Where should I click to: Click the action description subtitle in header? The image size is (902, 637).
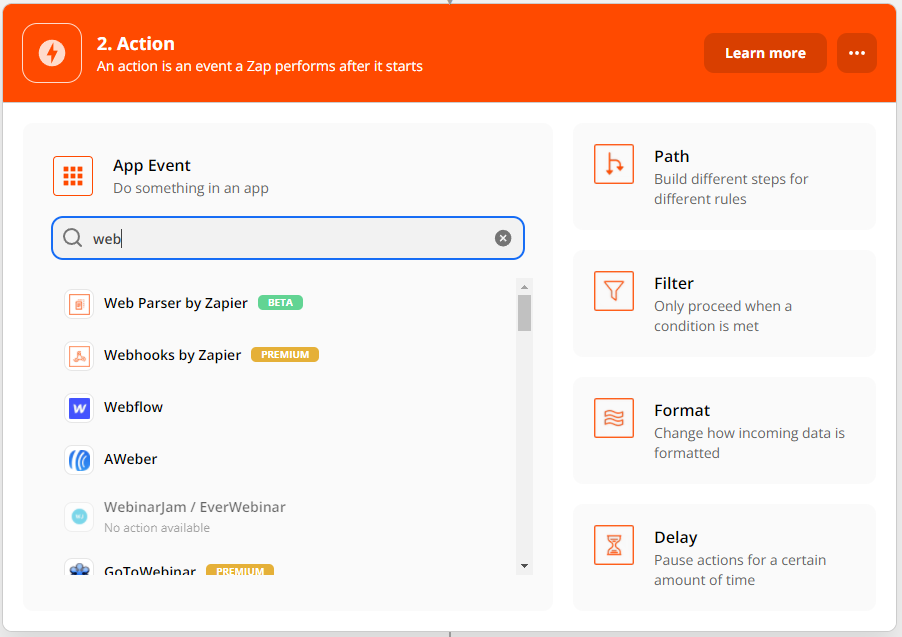point(259,66)
